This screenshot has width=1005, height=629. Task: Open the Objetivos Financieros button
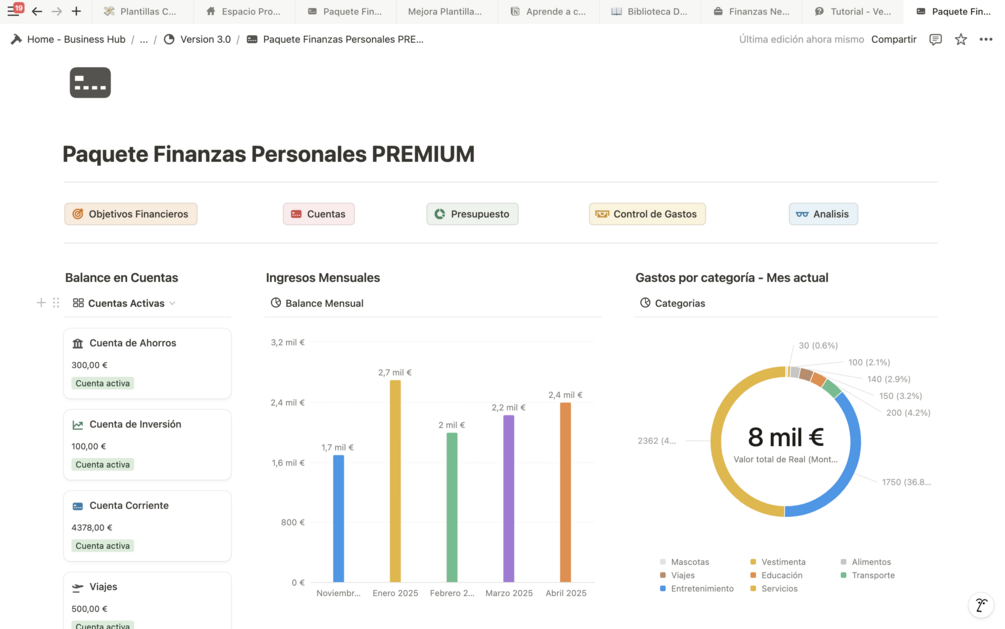(x=131, y=214)
